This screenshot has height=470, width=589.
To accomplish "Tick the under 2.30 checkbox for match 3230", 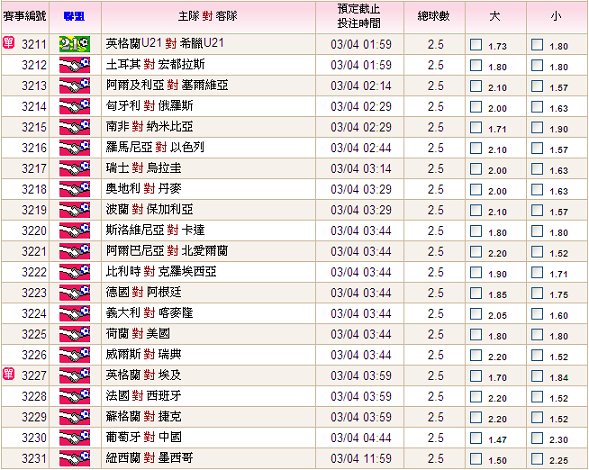I will click(x=537, y=438).
